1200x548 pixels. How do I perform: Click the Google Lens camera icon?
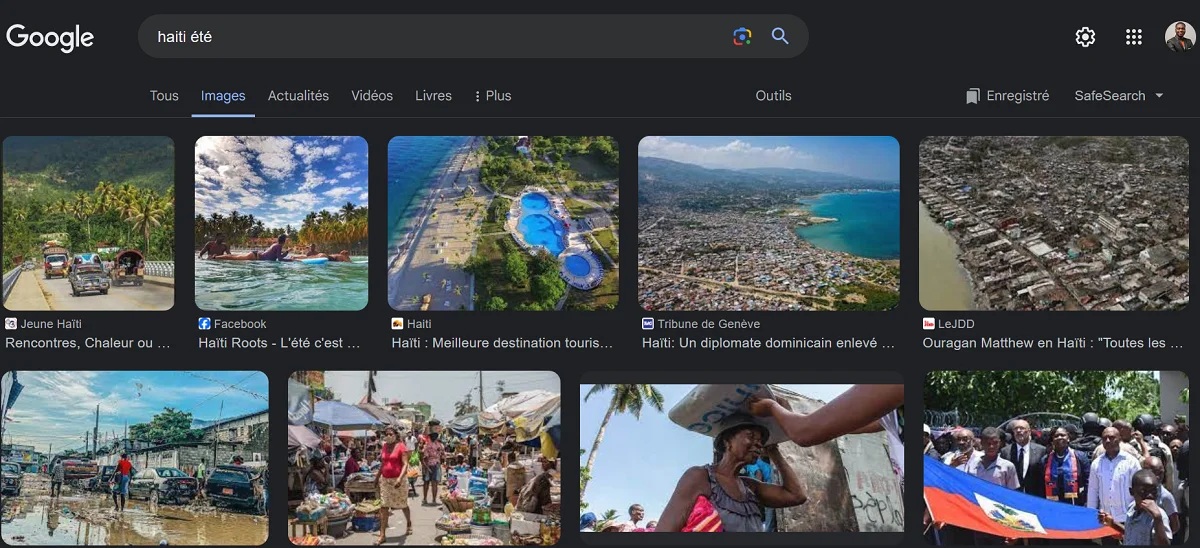[x=741, y=37]
